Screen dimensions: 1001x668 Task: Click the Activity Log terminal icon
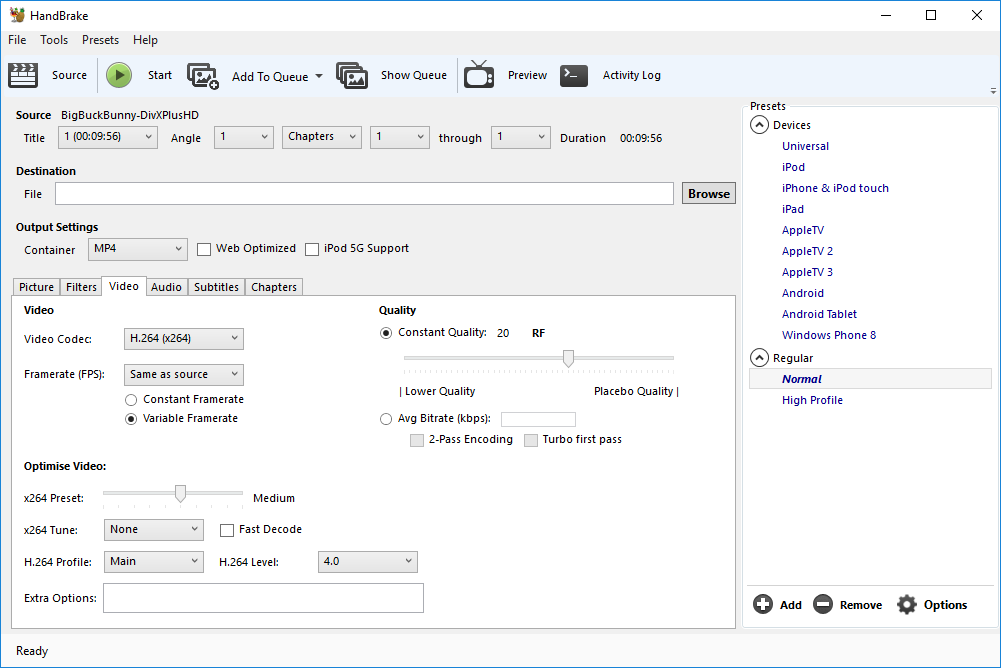point(574,75)
